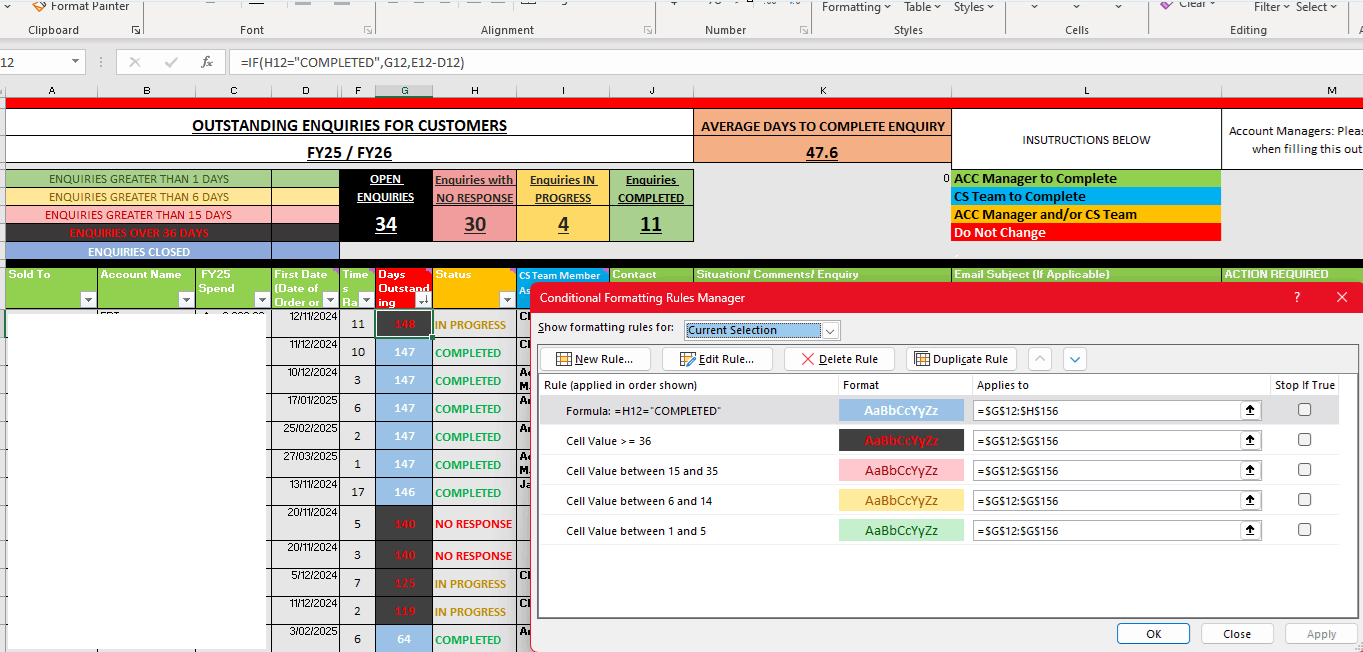Image resolution: width=1363 pixels, height=652 pixels.
Task: Open the First Date column filter dropdown
Action: point(329,300)
